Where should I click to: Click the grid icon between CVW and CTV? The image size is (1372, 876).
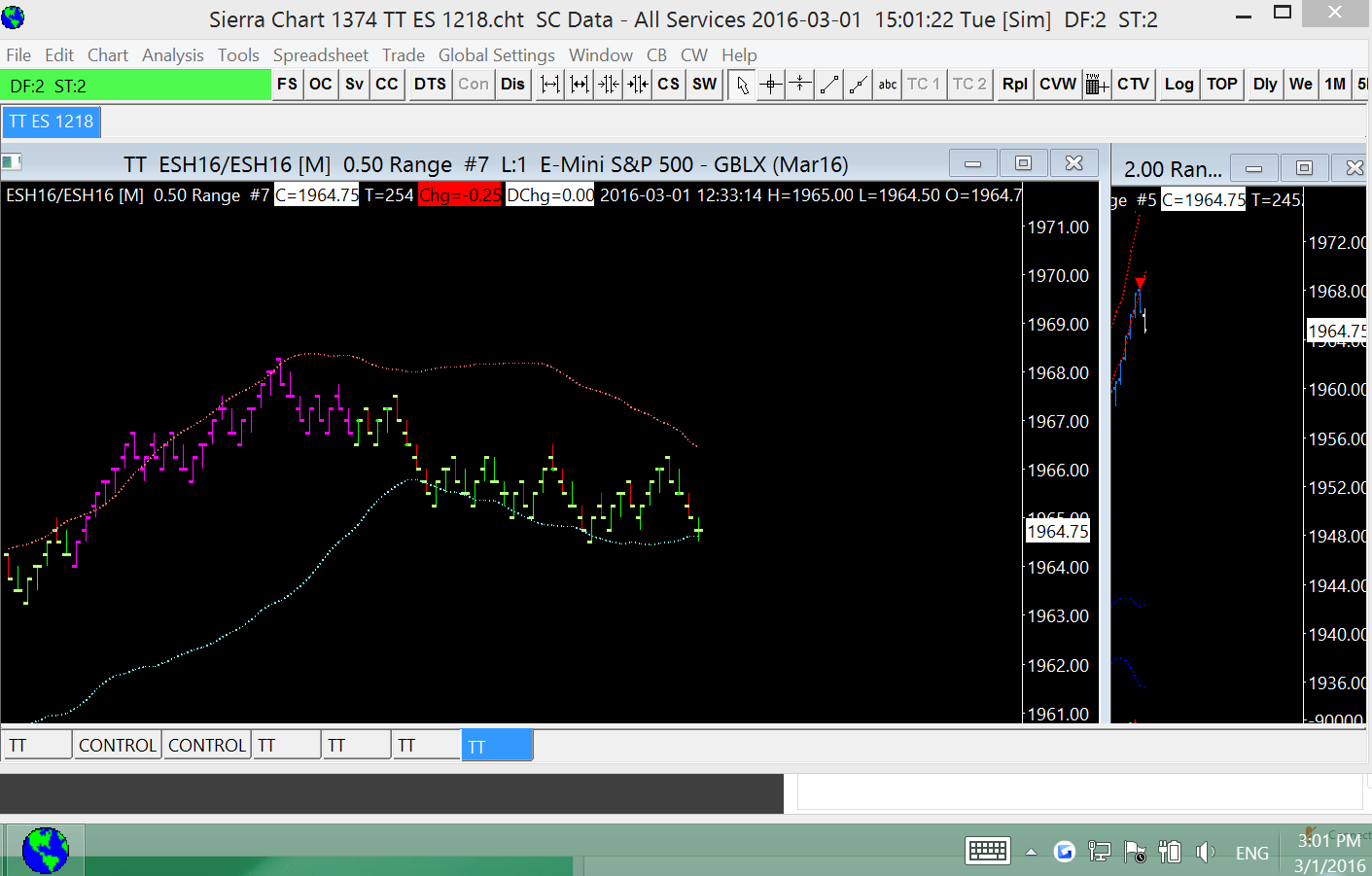tap(1097, 85)
